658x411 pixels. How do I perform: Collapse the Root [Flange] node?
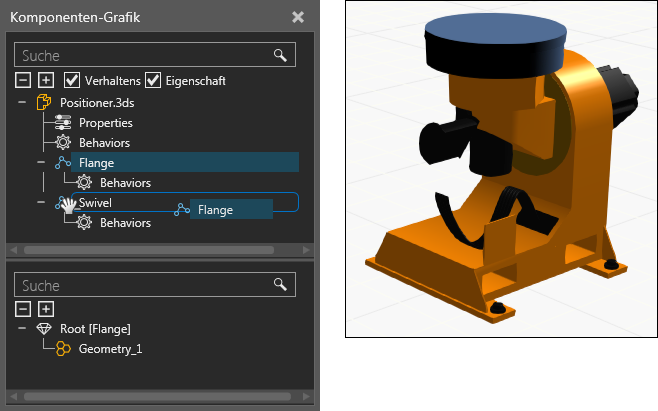pos(22,328)
